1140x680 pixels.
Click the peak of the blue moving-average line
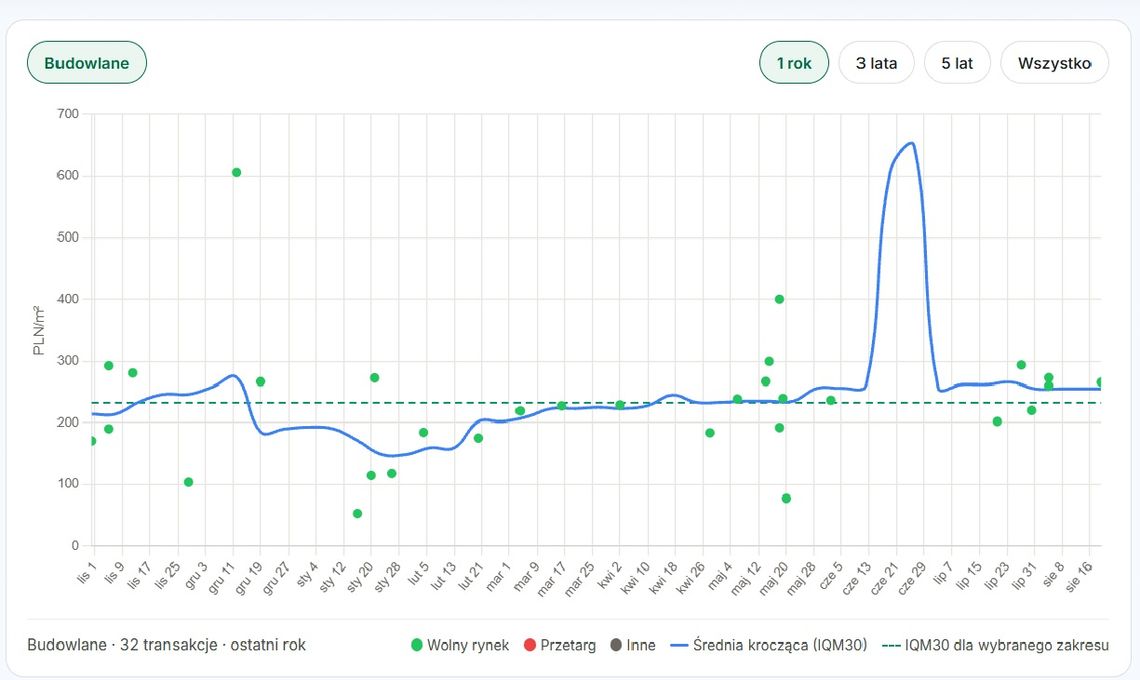pos(910,143)
